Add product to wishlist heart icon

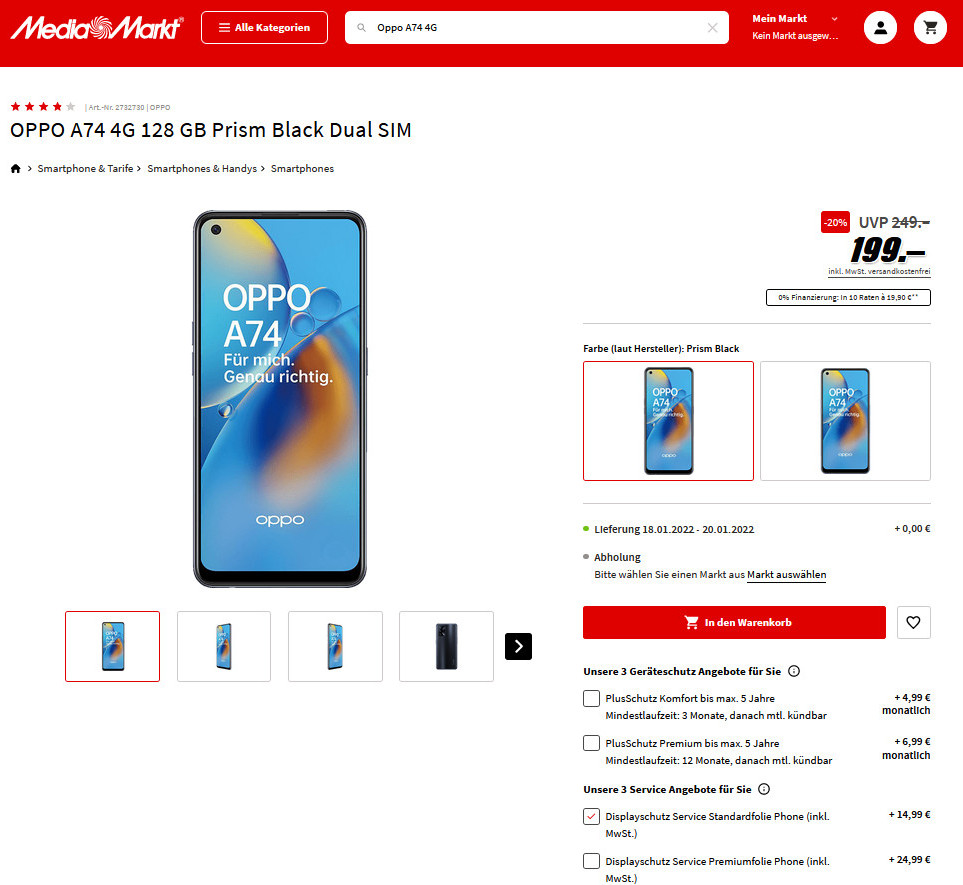(x=913, y=622)
